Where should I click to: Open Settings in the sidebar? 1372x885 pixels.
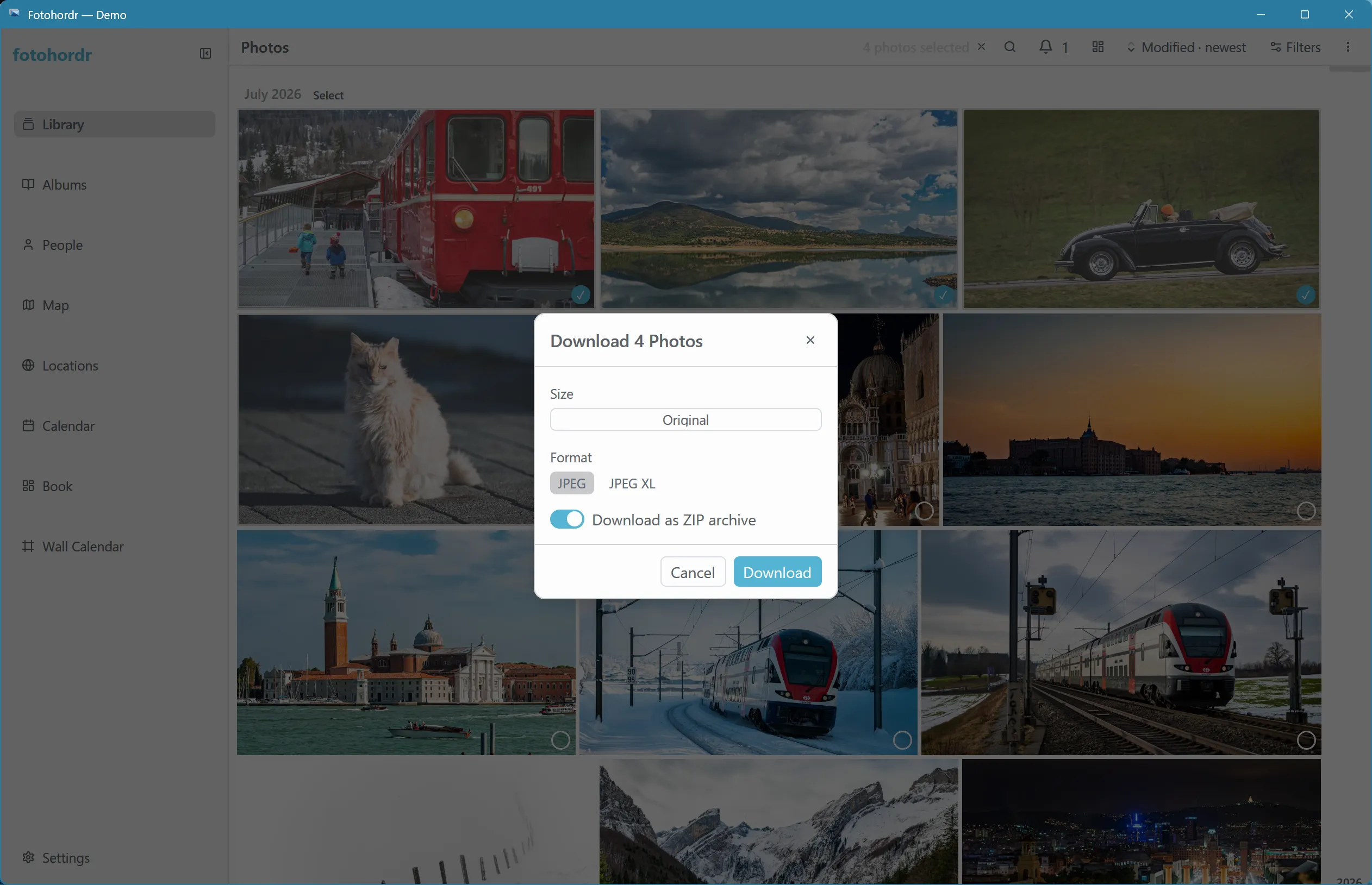[115, 857]
